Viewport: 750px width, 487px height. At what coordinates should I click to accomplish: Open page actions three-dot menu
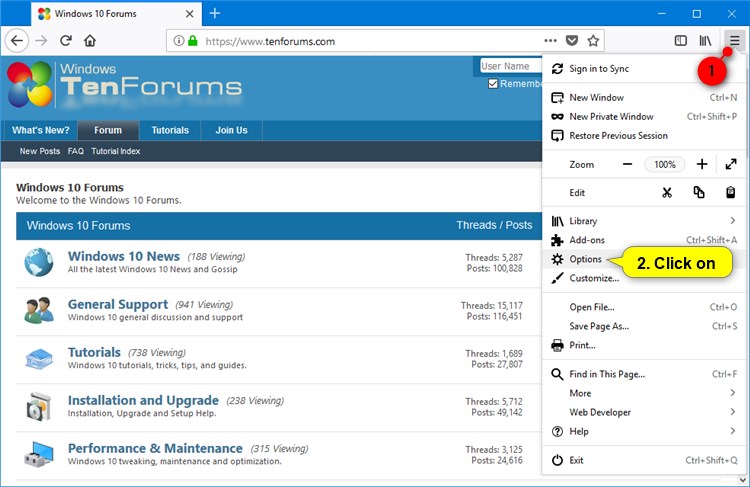(551, 41)
